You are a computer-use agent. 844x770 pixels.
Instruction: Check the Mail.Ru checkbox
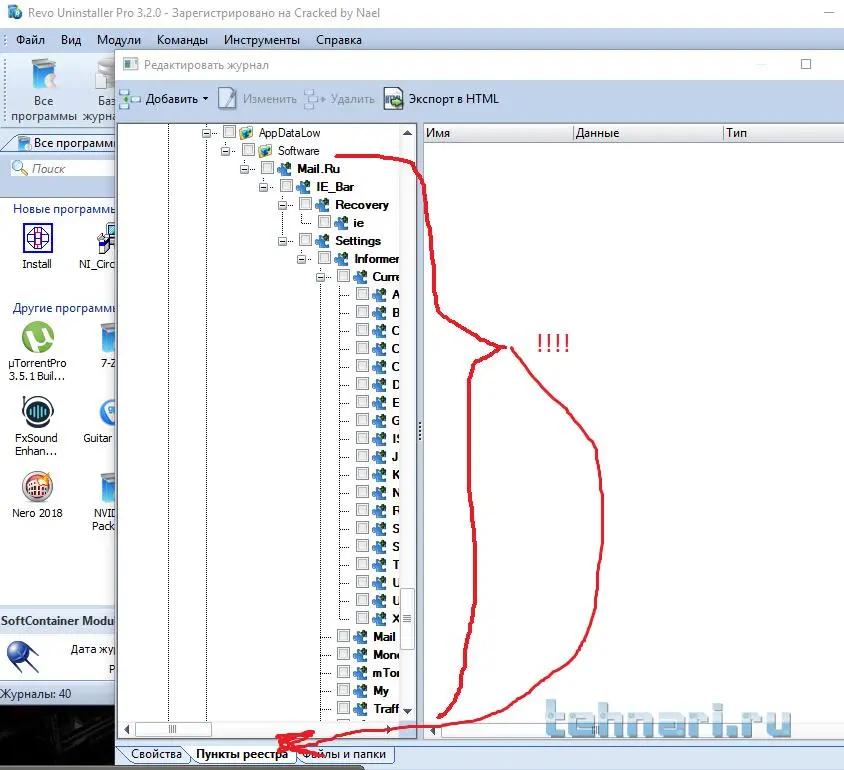pyautogui.click(x=267, y=167)
